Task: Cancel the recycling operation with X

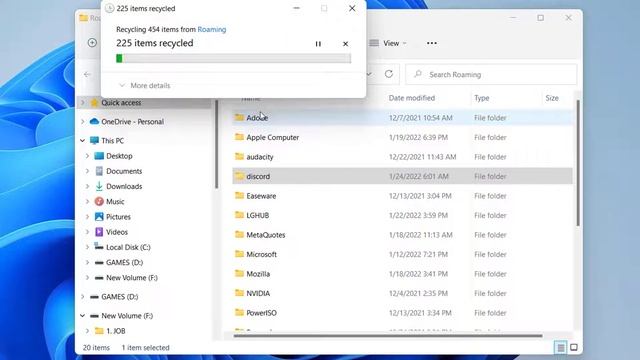Action: [345, 44]
